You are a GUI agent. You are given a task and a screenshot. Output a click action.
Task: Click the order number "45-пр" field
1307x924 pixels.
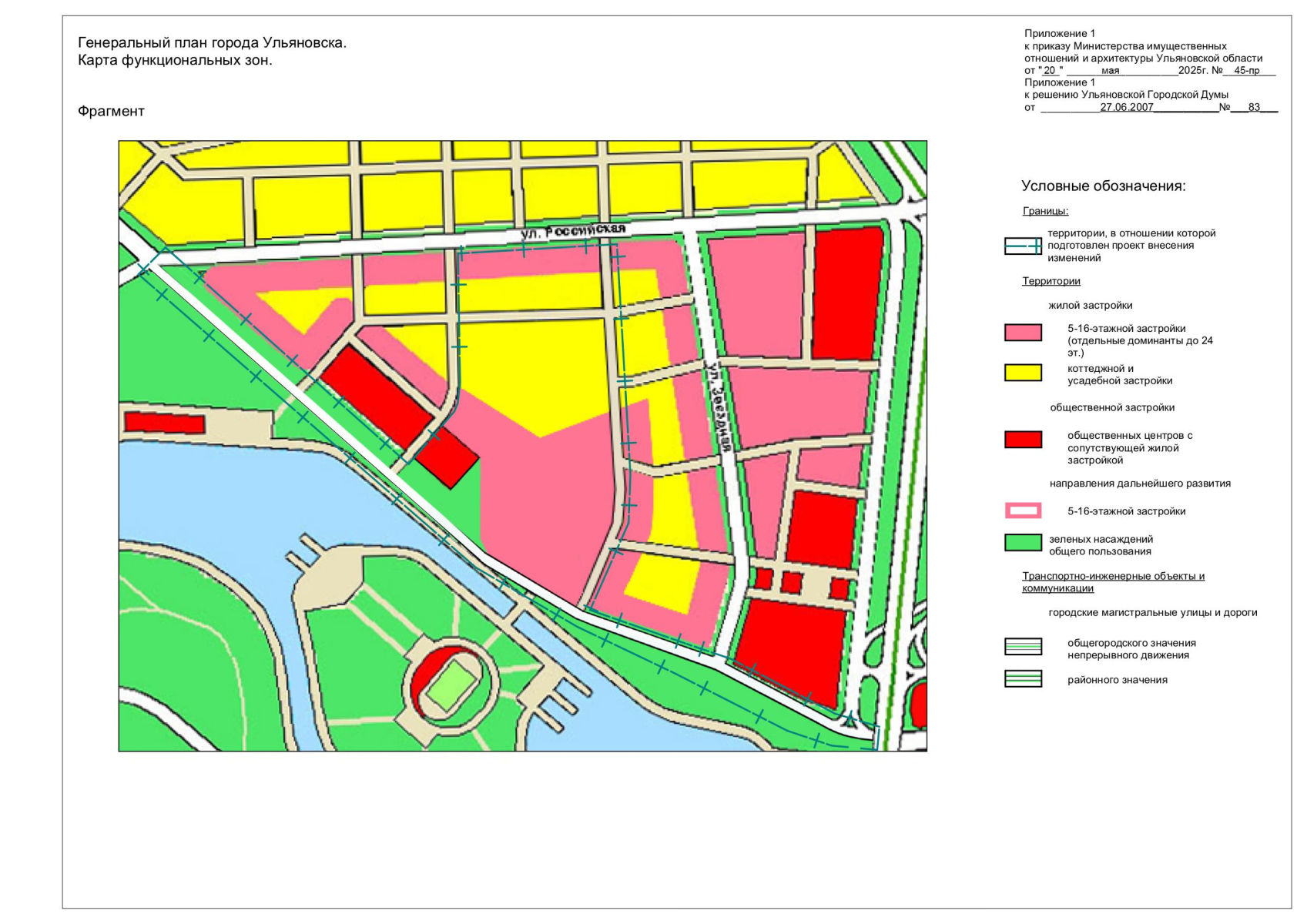click(1246, 71)
